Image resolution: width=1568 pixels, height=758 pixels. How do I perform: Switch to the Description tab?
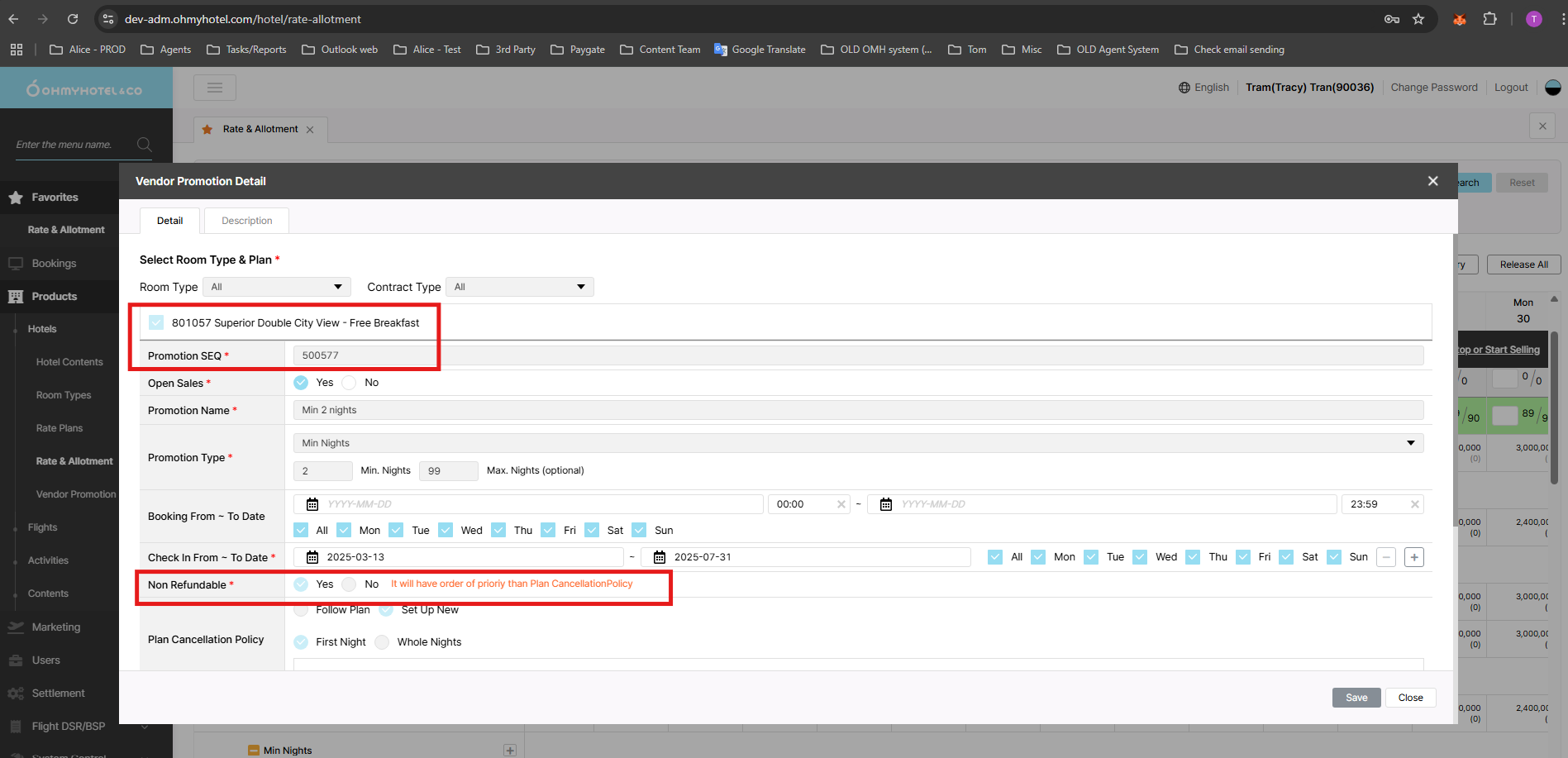click(246, 221)
